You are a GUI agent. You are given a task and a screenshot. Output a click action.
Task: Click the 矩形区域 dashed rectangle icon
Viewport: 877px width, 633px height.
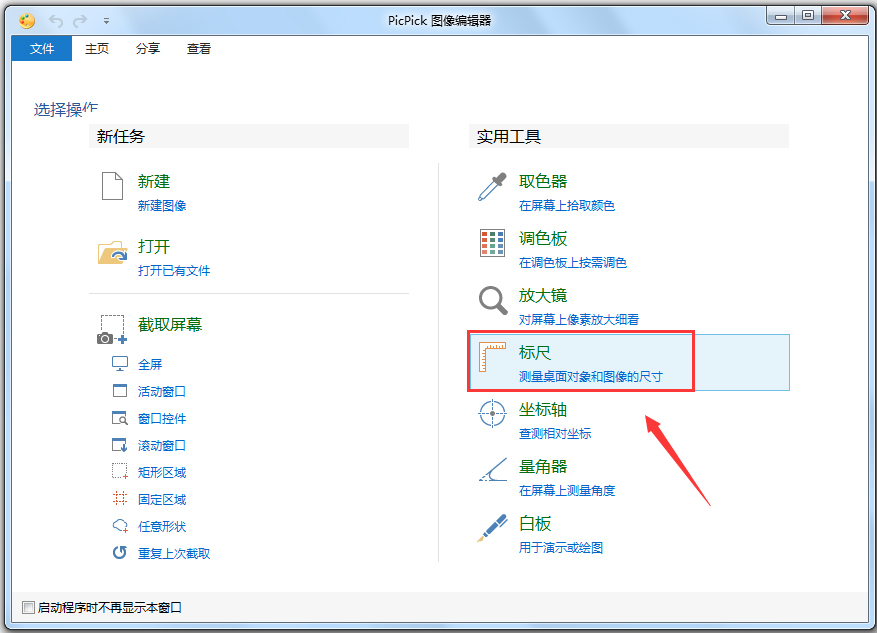pos(120,471)
